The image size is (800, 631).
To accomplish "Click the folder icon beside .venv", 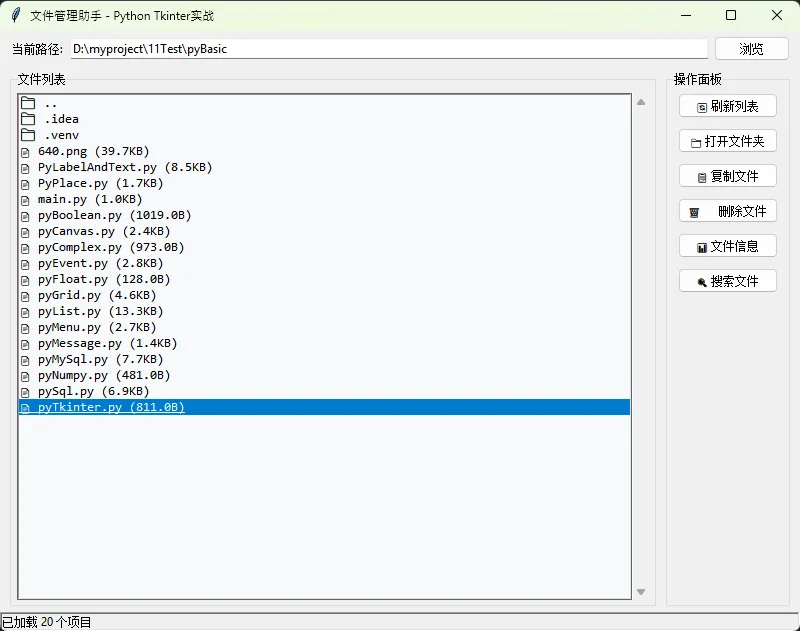I will click(28, 135).
